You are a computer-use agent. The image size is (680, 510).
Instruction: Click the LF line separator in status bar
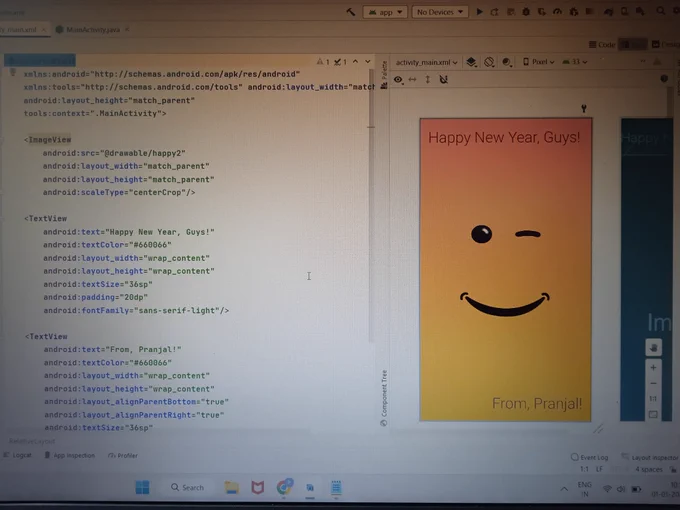click(599, 469)
